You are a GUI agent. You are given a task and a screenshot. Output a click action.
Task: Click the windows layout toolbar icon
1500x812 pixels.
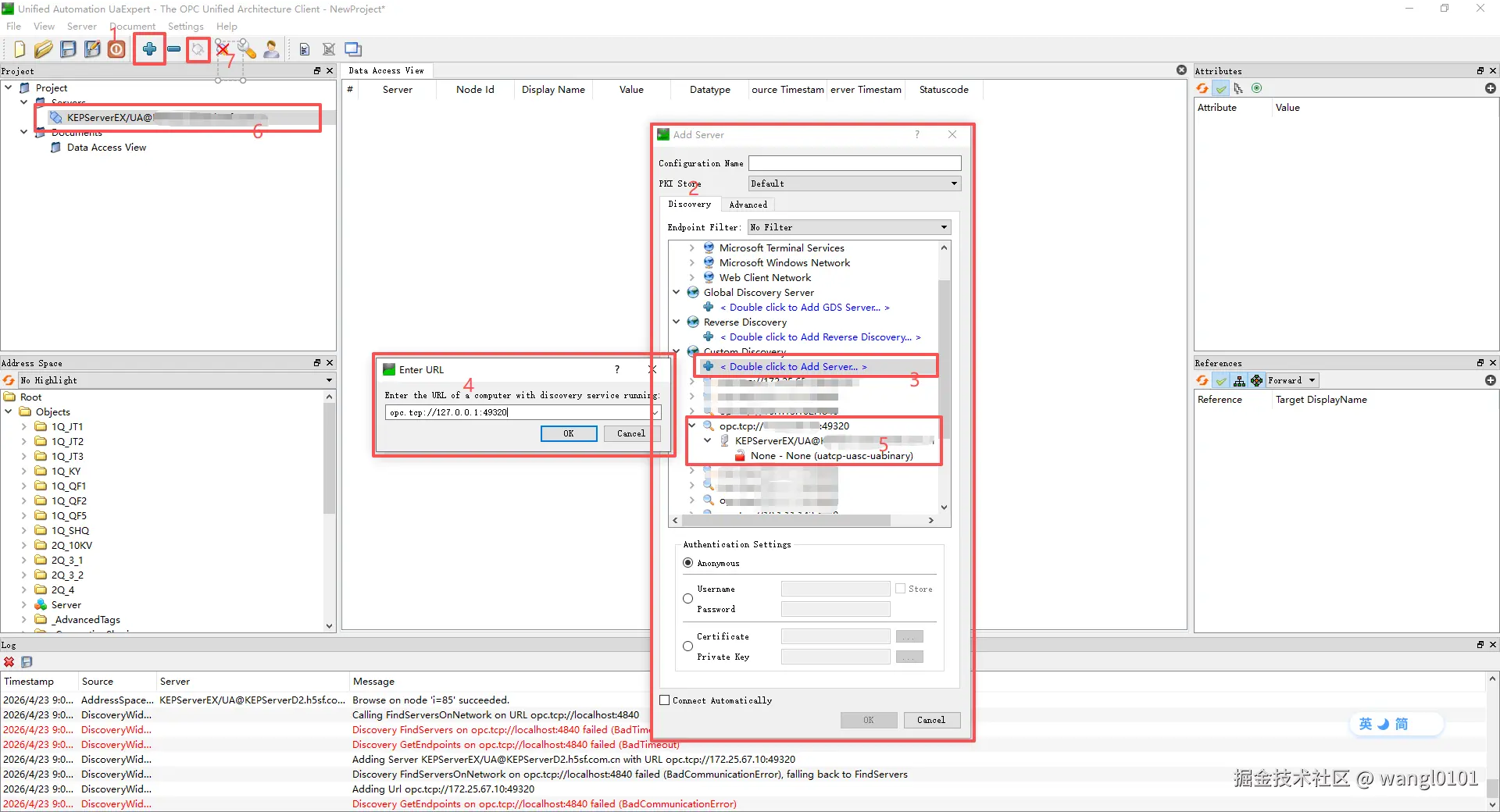click(x=353, y=49)
